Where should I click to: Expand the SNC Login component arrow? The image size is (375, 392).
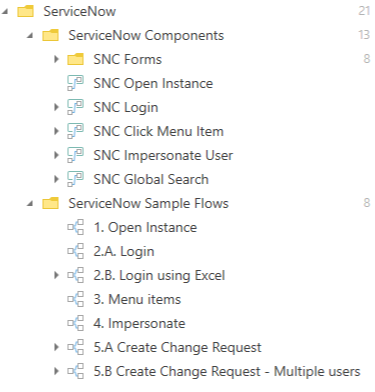click(56, 107)
